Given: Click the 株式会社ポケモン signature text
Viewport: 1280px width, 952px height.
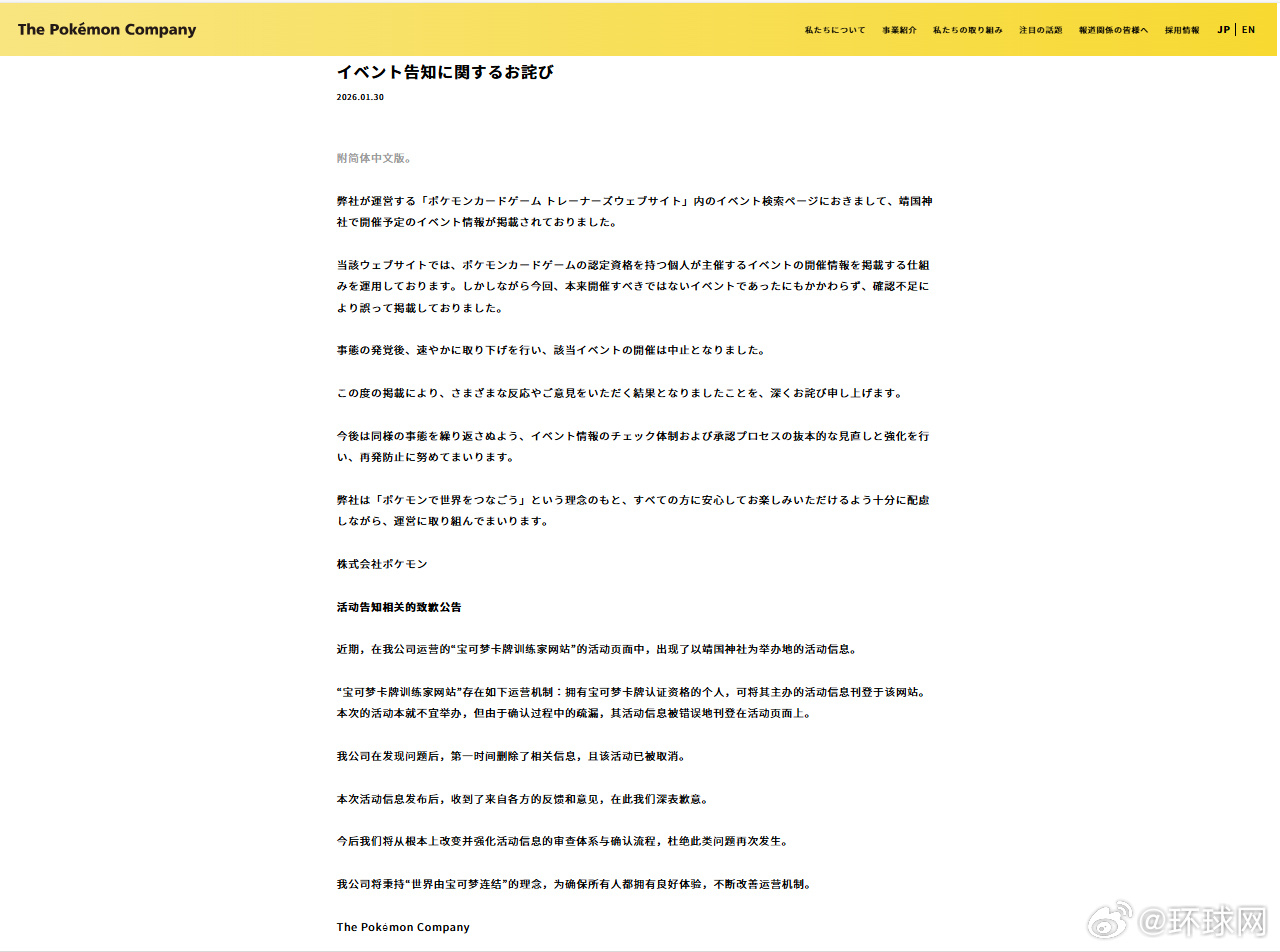Looking at the screenshot, I should 380,563.
